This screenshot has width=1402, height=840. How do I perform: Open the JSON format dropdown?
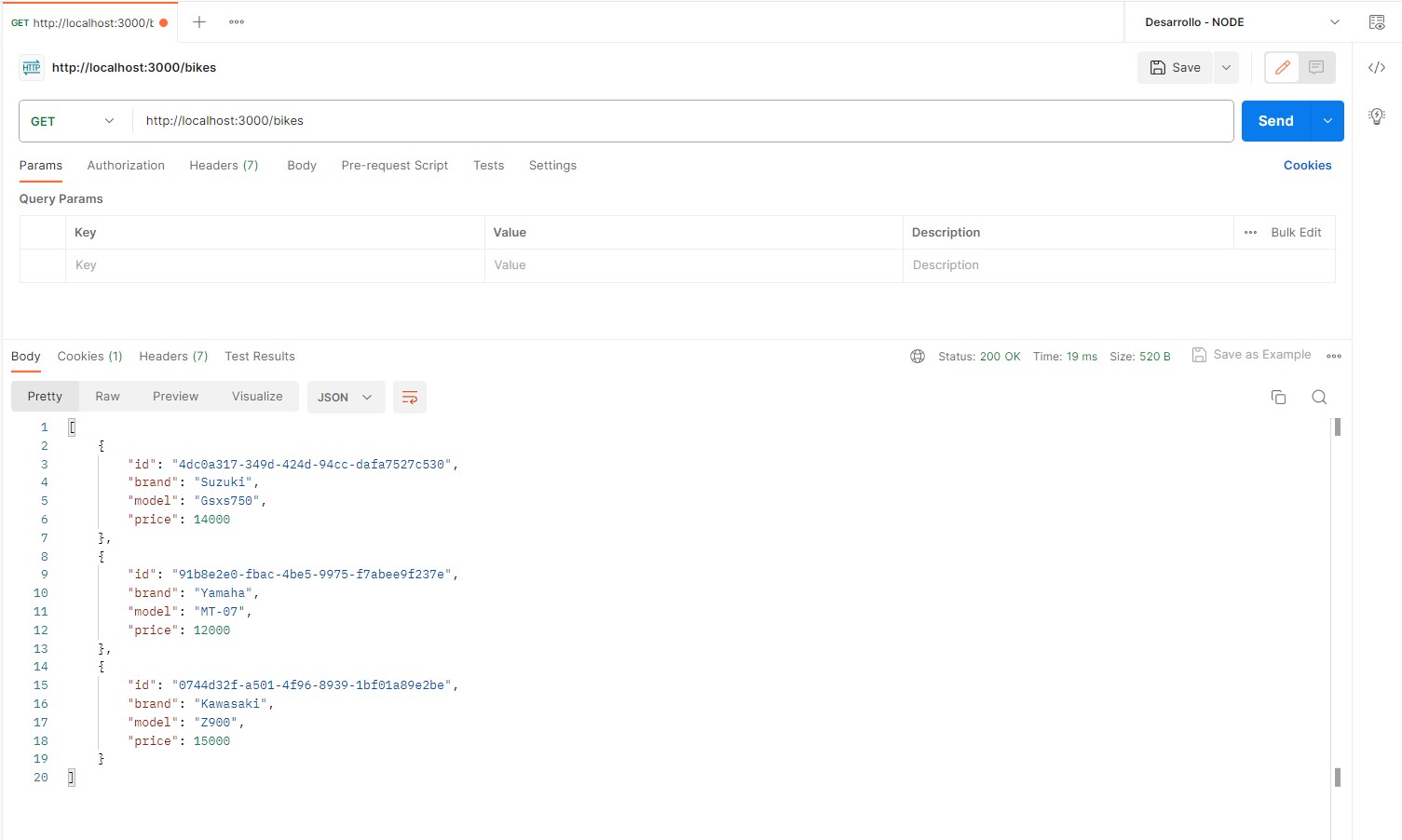346,397
